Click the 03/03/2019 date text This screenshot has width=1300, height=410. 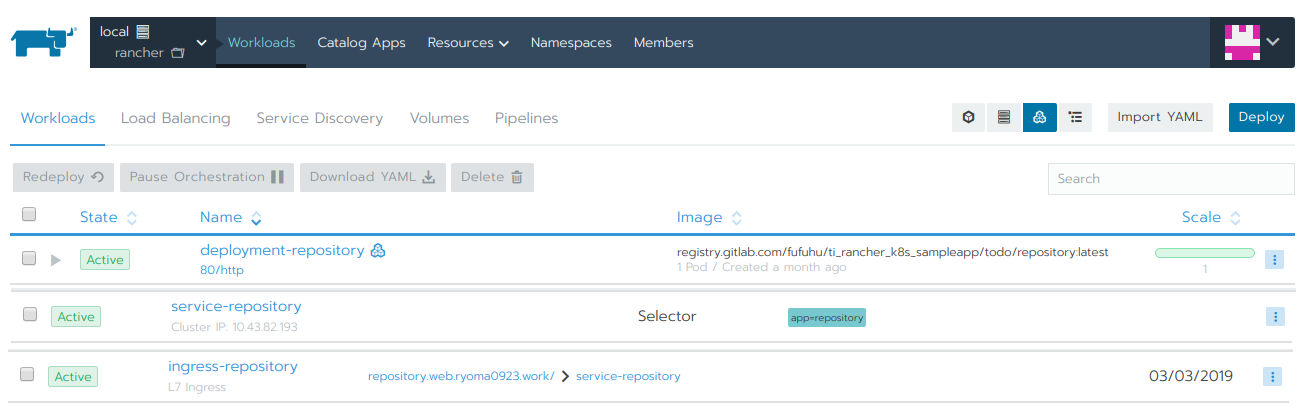(x=1191, y=376)
